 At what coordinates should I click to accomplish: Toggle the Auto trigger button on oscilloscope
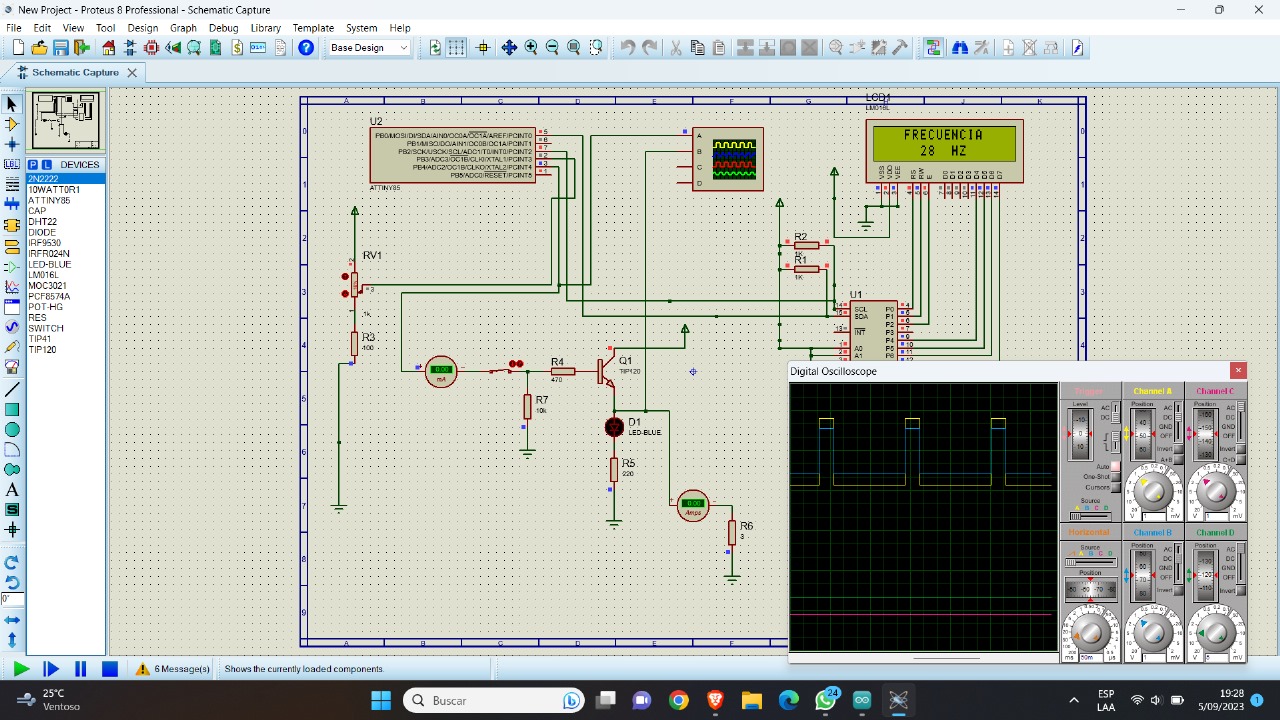pyautogui.click(x=1116, y=467)
